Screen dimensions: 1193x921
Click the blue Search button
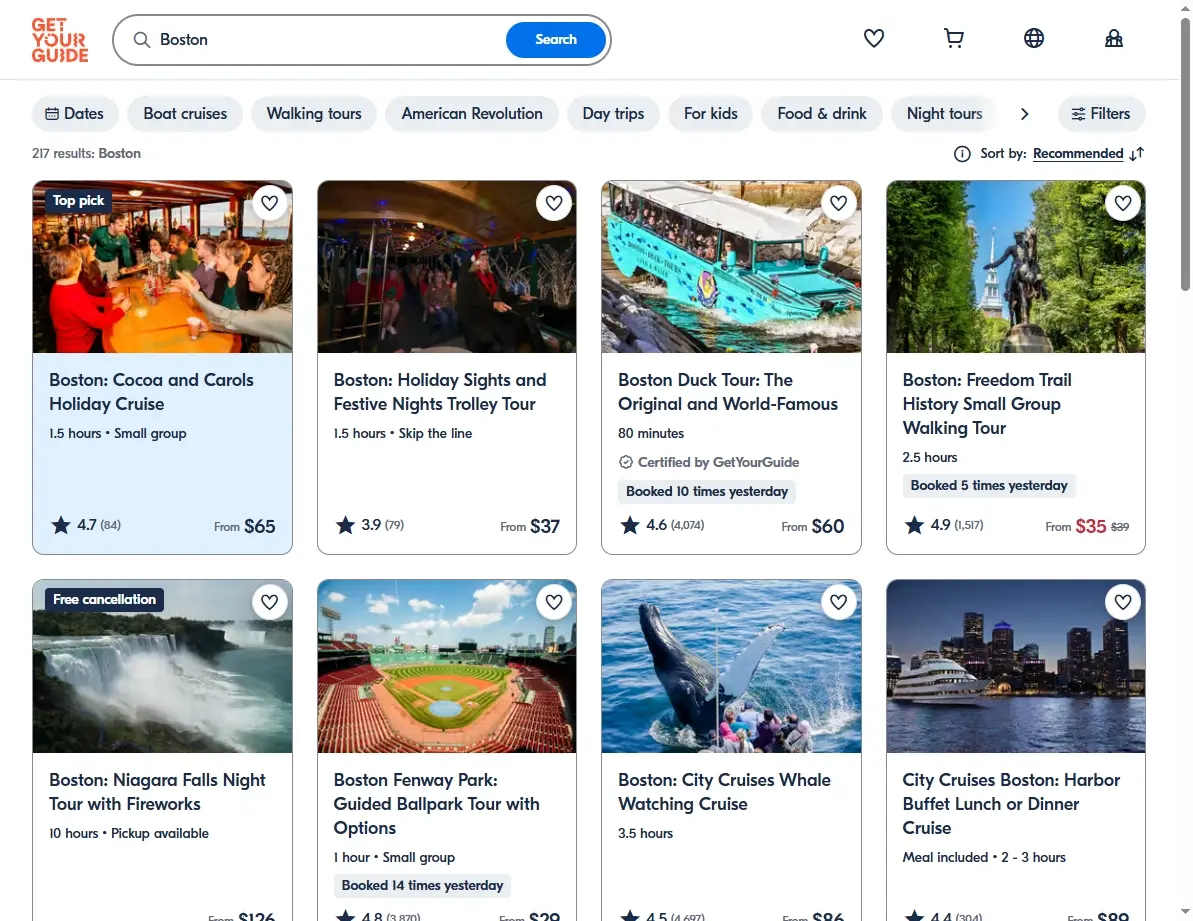555,40
